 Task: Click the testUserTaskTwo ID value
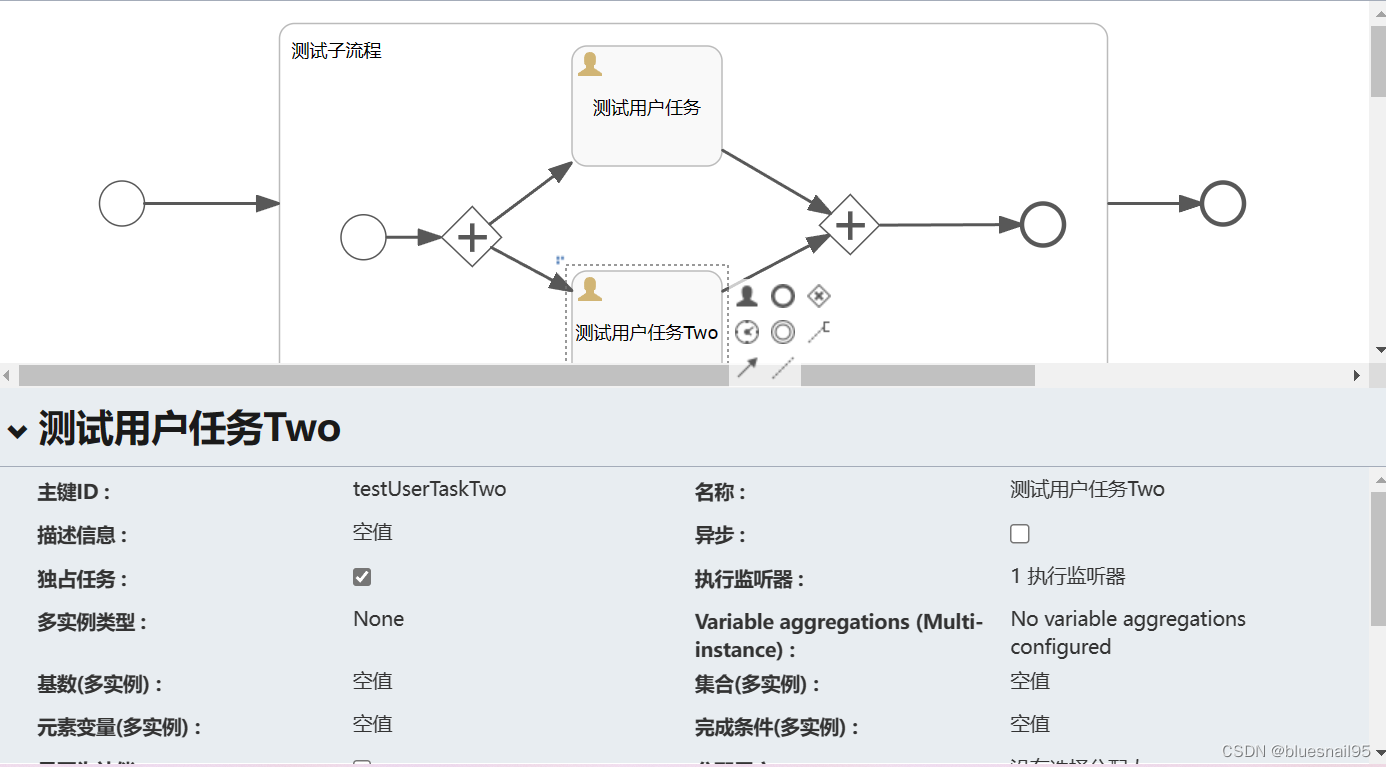tap(430, 489)
